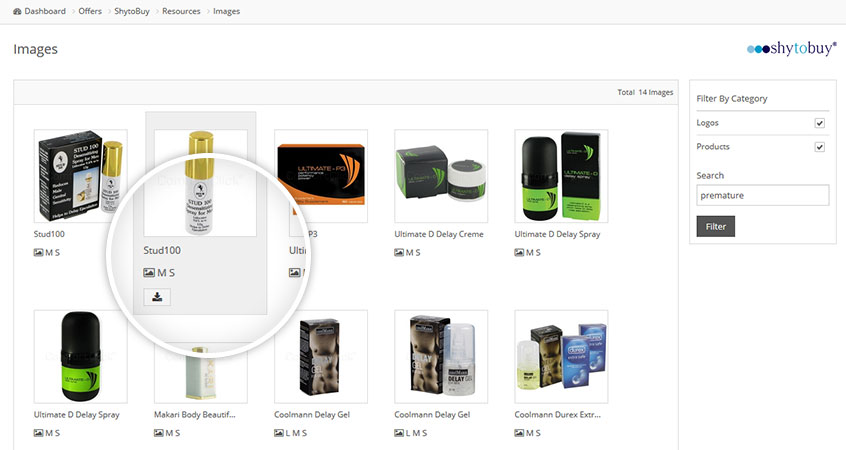Viewport: 846px width, 450px height.
Task: Open the image icon under Ultimate D Delay Creme
Action: tap(399, 253)
